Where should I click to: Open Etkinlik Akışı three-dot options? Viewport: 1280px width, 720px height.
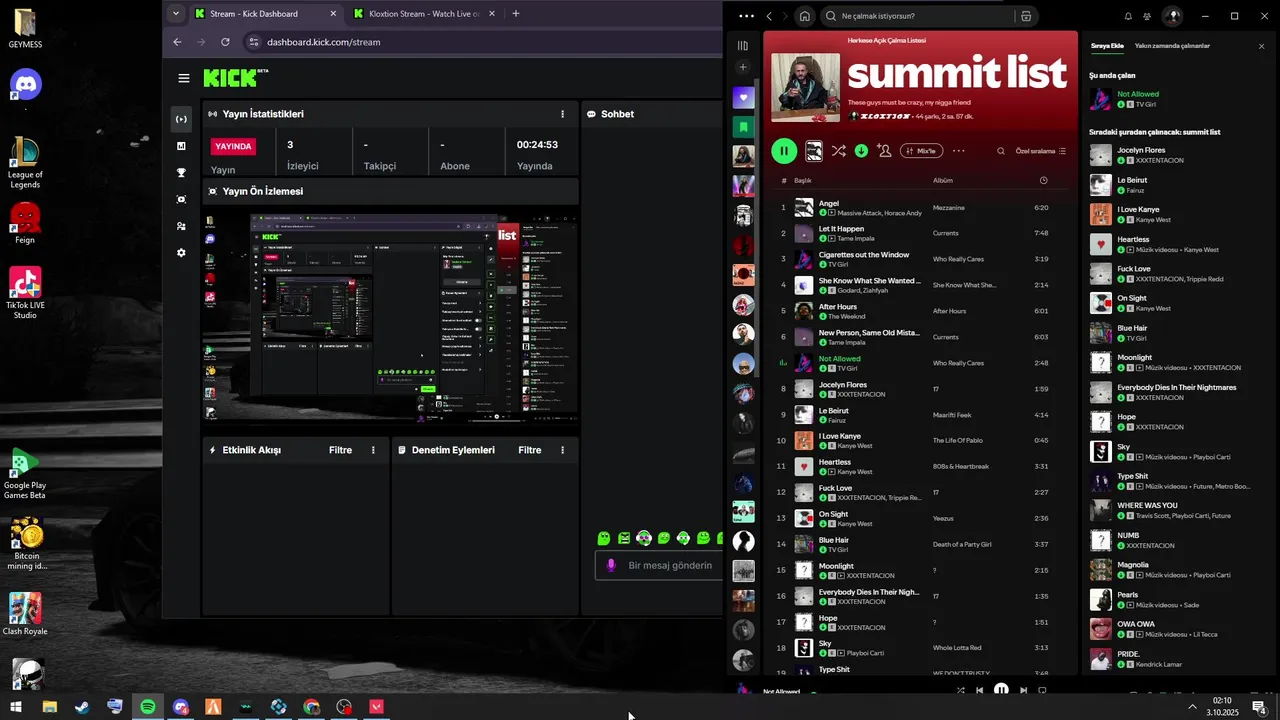[x=373, y=450]
